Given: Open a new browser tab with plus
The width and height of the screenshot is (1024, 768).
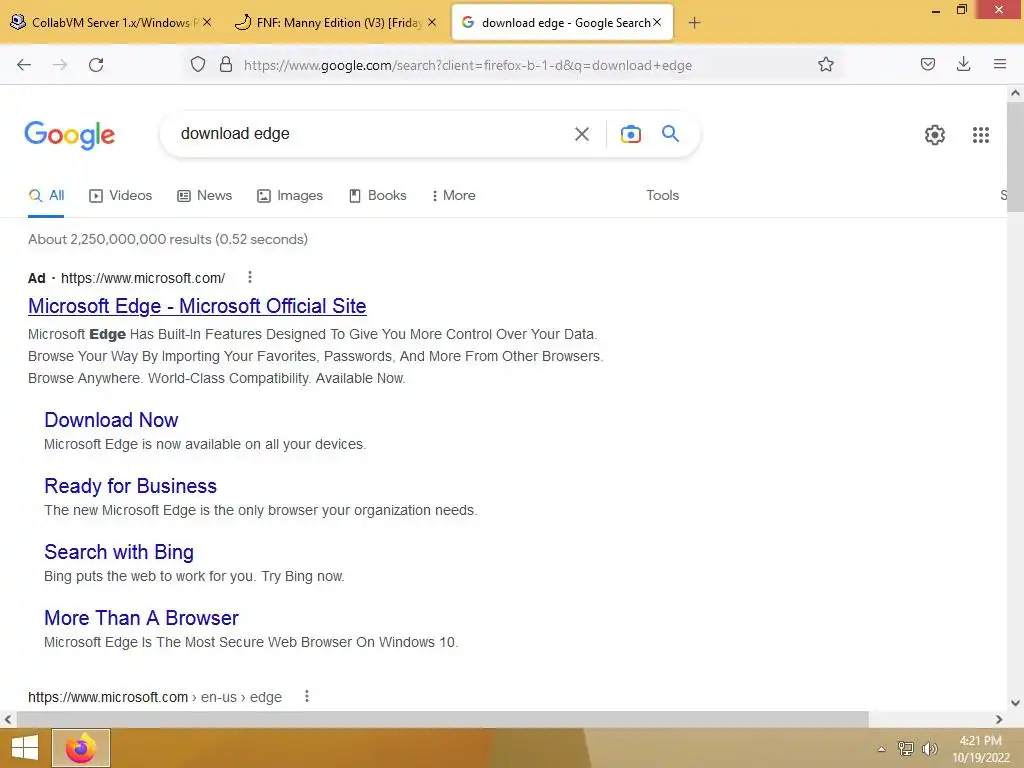Looking at the screenshot, I should pyautogui.click(x=694, y=23).
